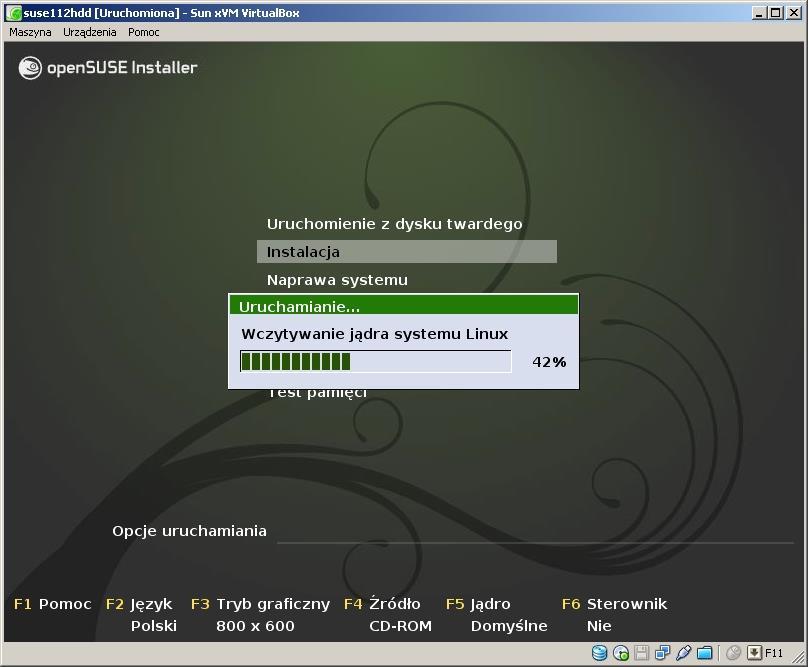The image size is (808, 667).
Task: Click the VirtualBox title bar icon
Action: pyautogui.click(x=13, y=13)
